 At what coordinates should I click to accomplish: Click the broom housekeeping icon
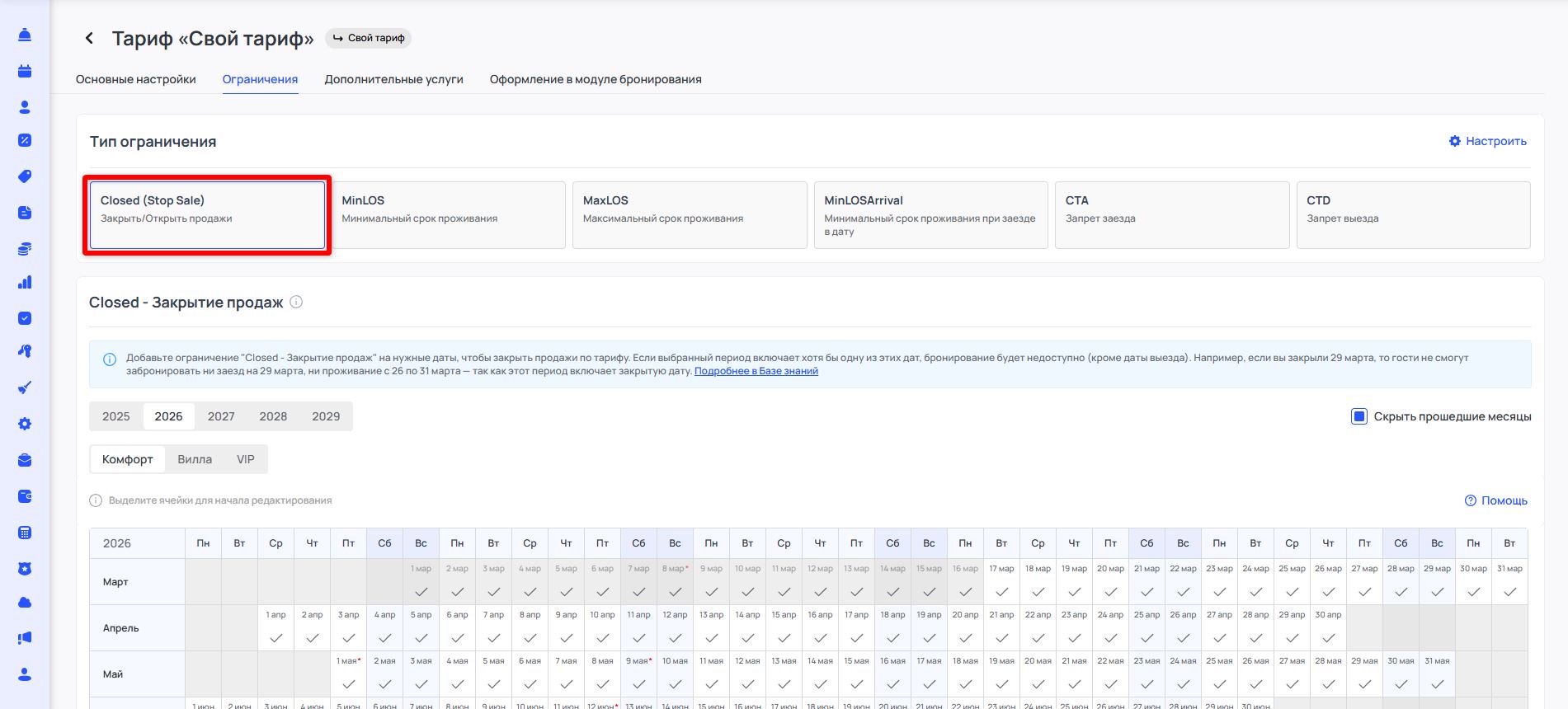tap(25, 387)
